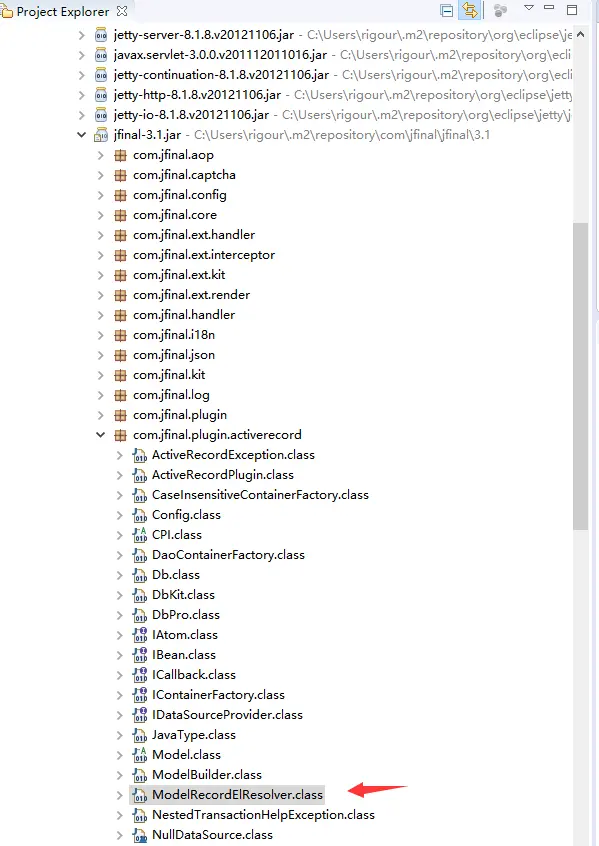
Task: Select DbKit.class in the tree
Action: pyautogui.click(x=183, y=595)
